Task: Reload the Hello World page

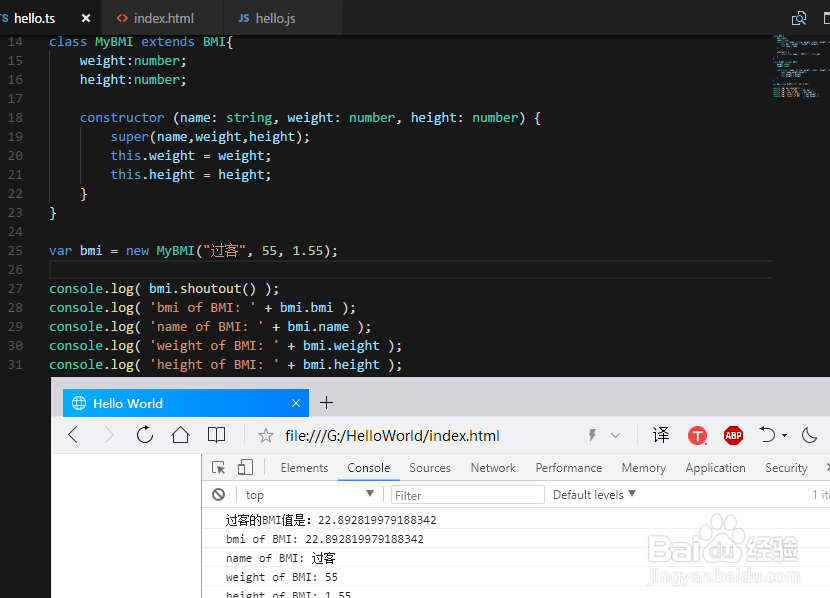Action: (x=145, y=435)
